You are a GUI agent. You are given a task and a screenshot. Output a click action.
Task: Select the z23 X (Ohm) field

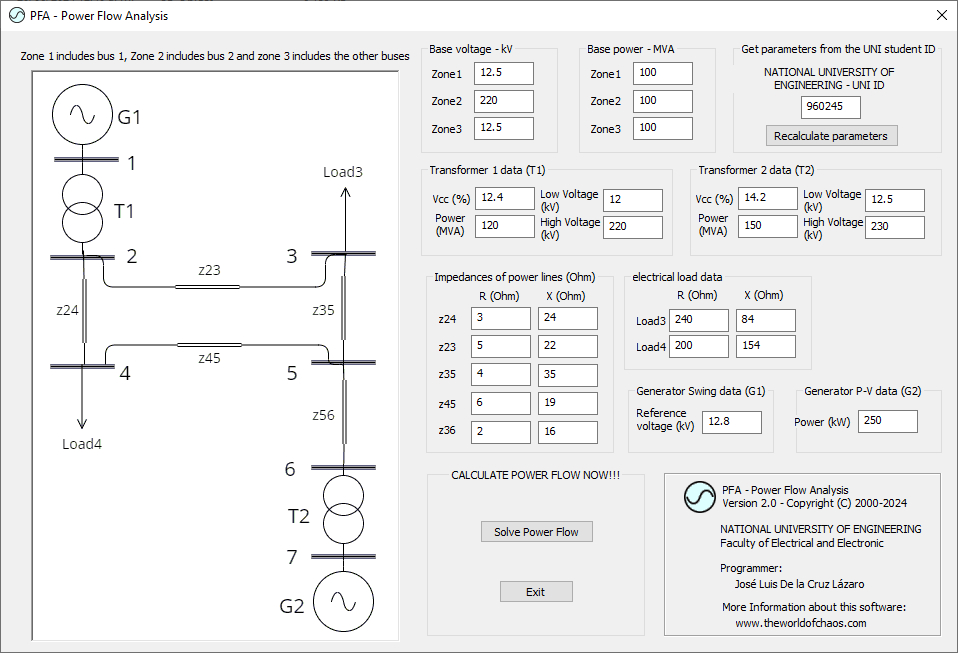(x=568, y=346)
